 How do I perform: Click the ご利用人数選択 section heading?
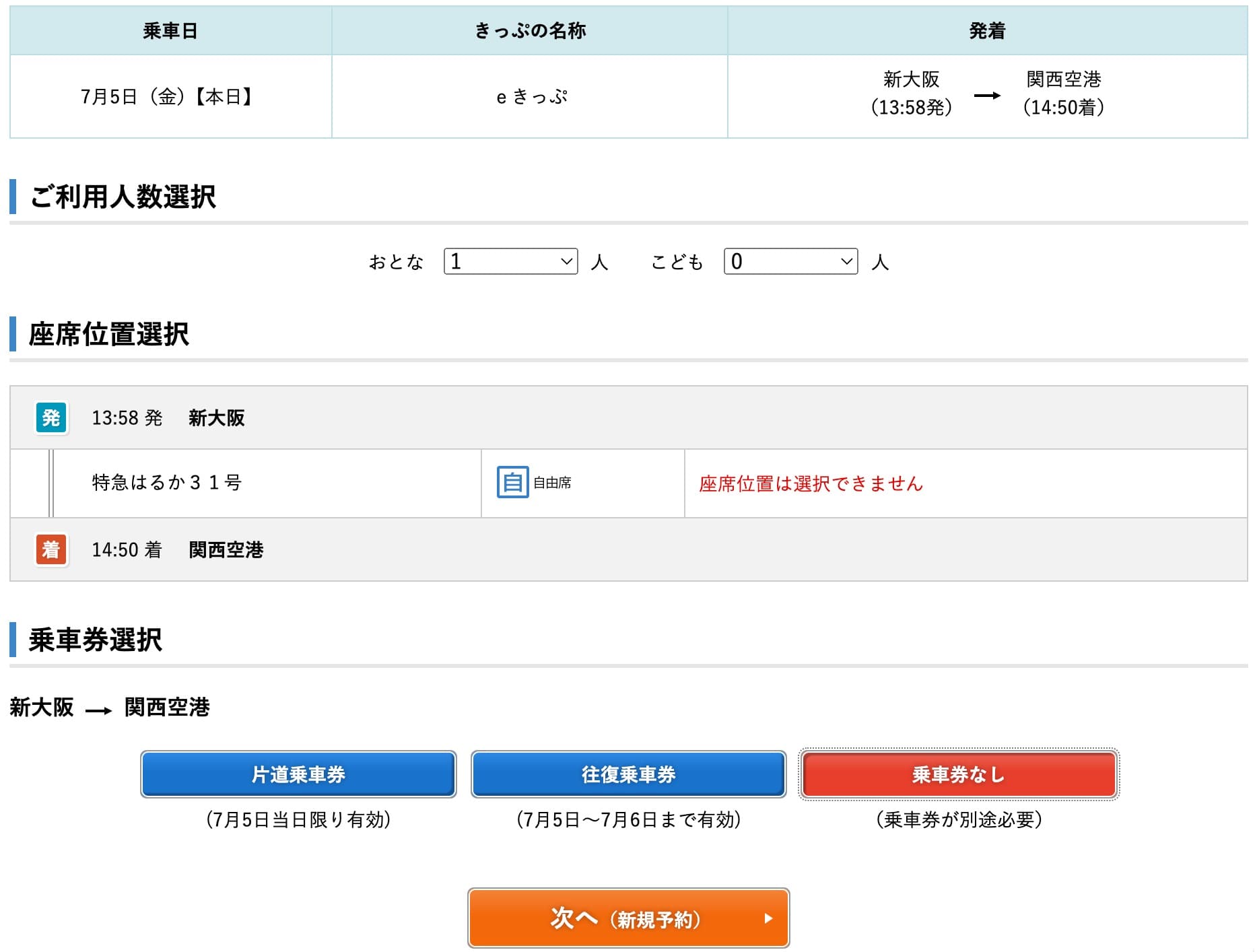click(x=123, y=197)
